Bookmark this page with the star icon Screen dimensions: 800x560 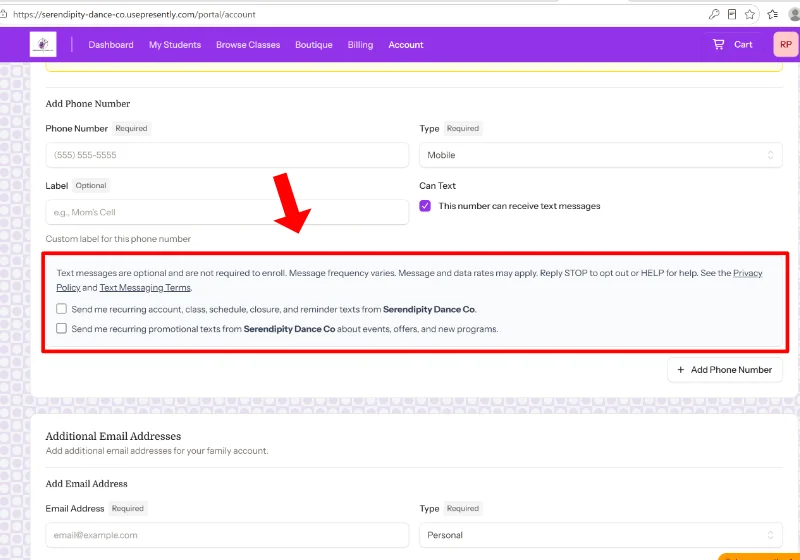point(749,14)
